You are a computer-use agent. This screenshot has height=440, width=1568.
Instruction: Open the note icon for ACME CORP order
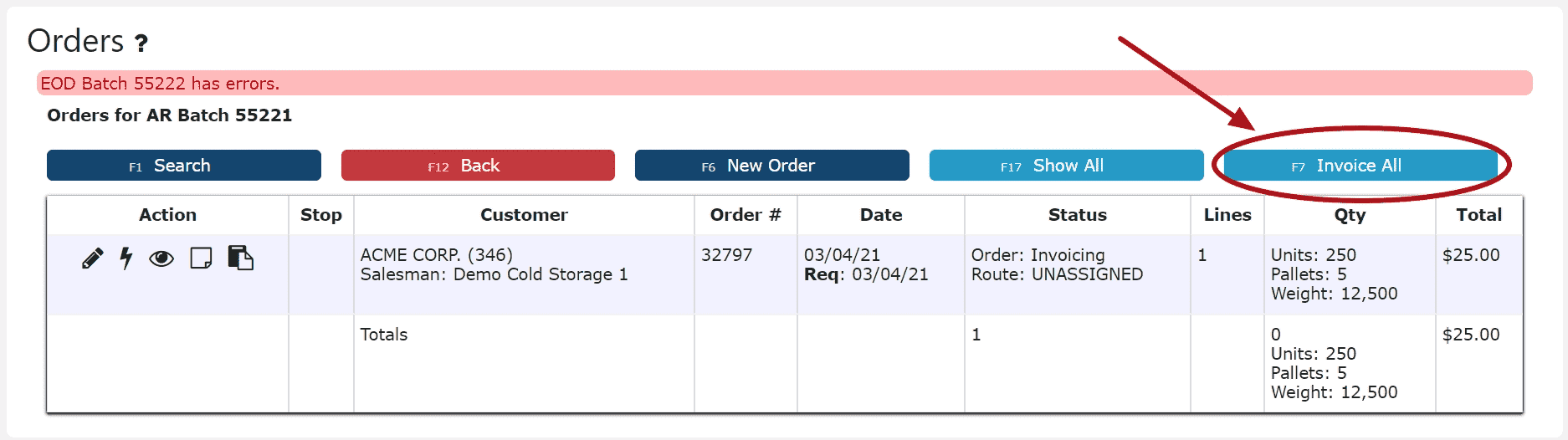(x=201, y=258)
